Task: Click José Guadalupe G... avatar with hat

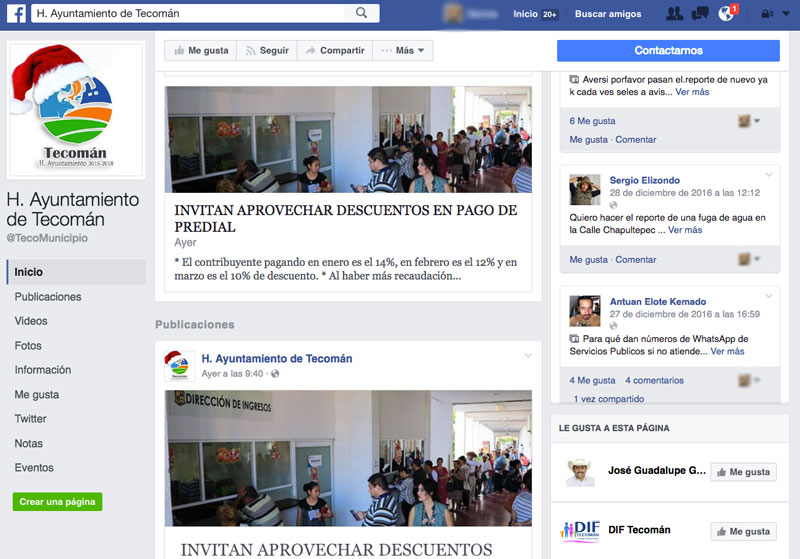Action: point(581,472)
